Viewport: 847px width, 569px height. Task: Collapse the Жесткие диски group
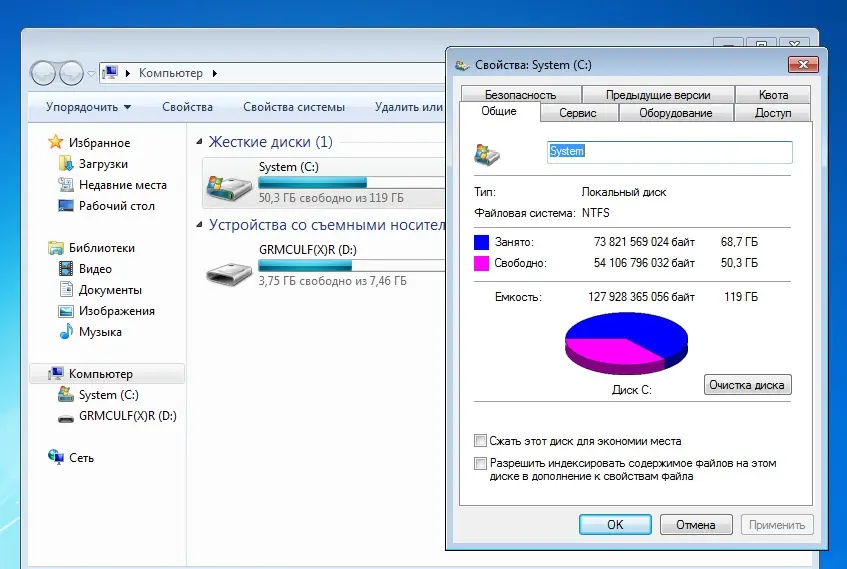(199, 142)
